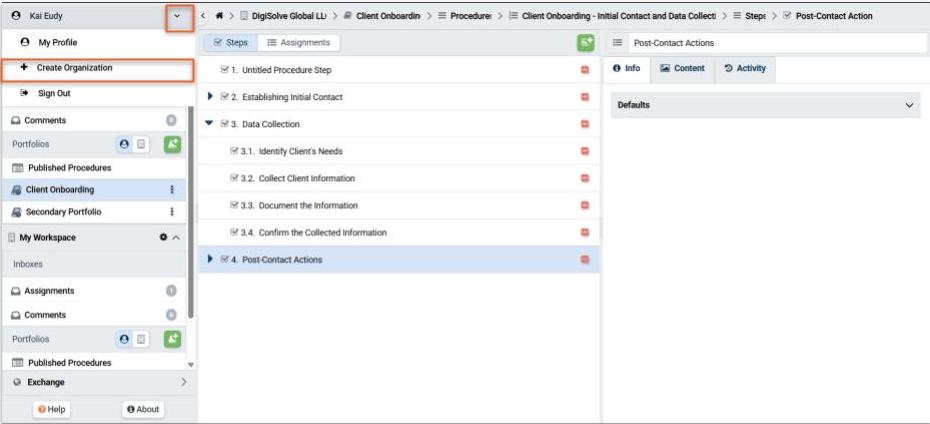Click the Post-Contact Actions title field
930x424 pixels.
(x=776, y=43)
